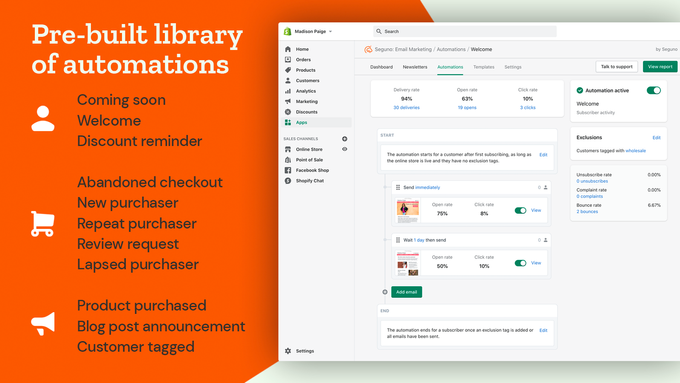Switch to the Templates tab
Image resolution: width=680 pixels, height=383 pixels.
tap(484, 67)
